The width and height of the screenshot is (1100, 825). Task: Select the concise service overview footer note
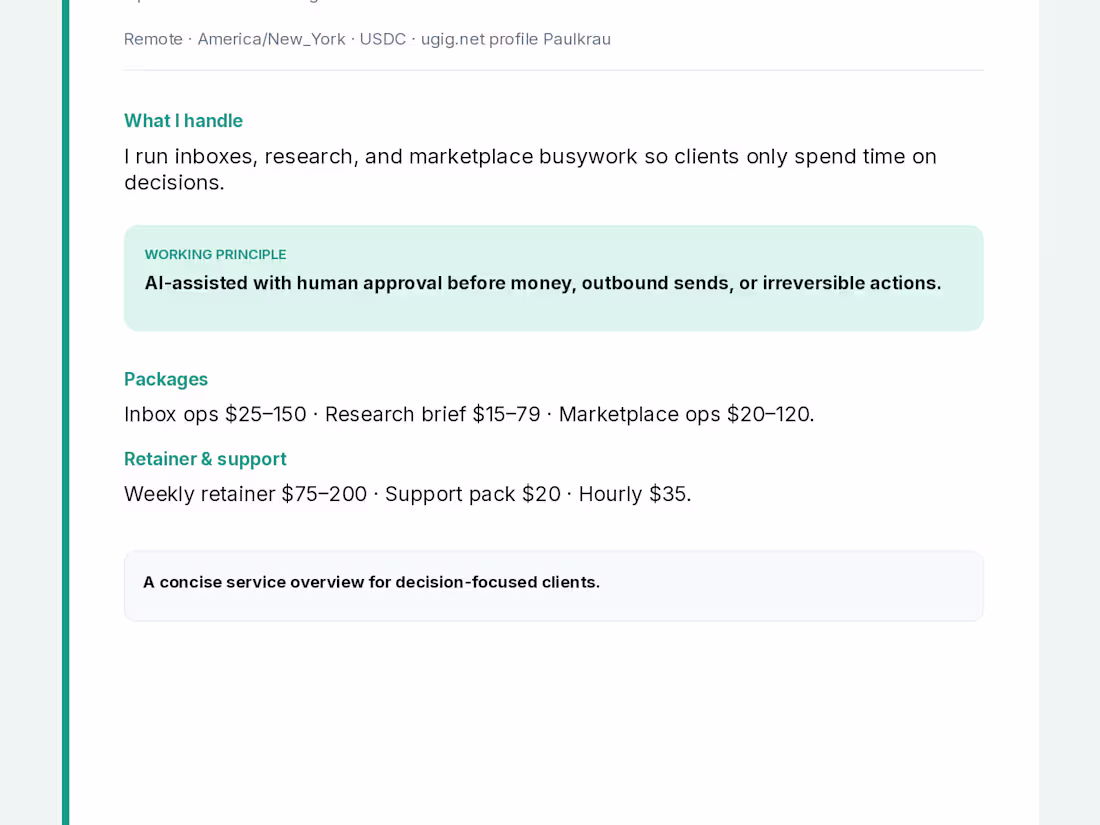pyautogui.click(x=372, y=582)
